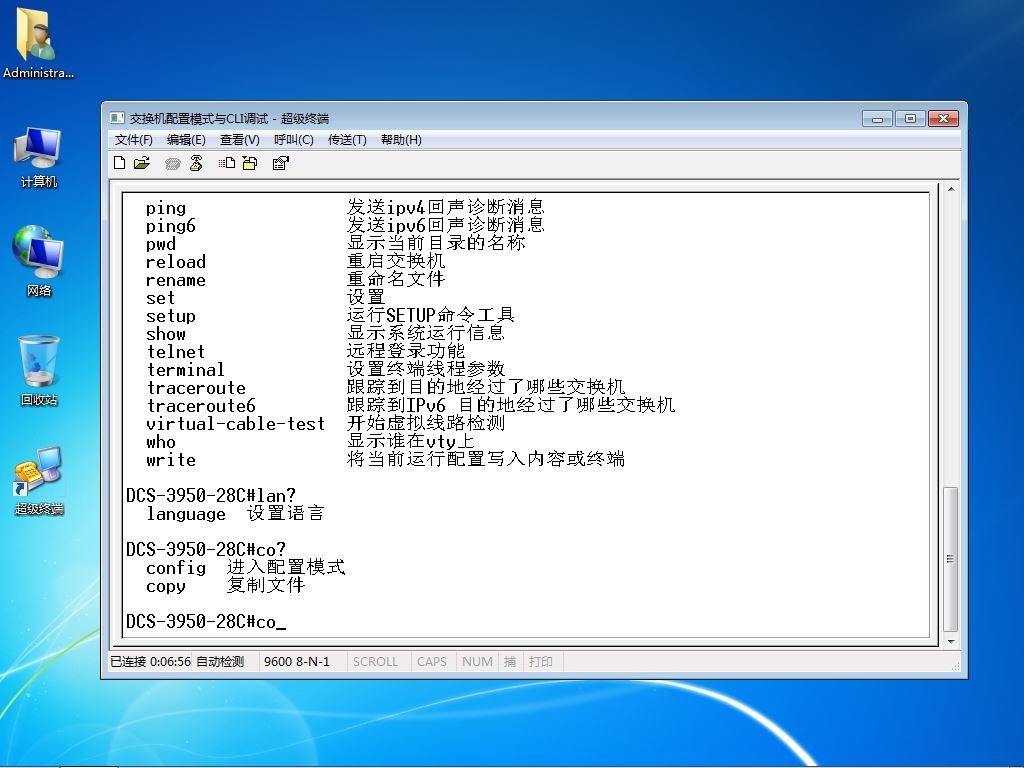
Task: Click the 'rename' command text
Action: tap(176, 280)
